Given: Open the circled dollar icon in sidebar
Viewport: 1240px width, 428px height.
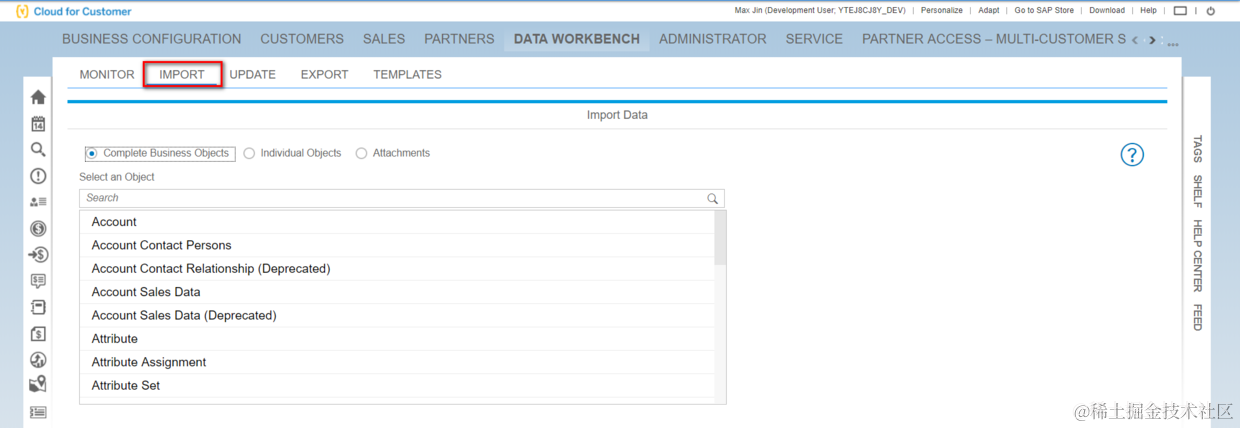Looking at the screenshot, I should pyautogui.click(x=38, y=228).
